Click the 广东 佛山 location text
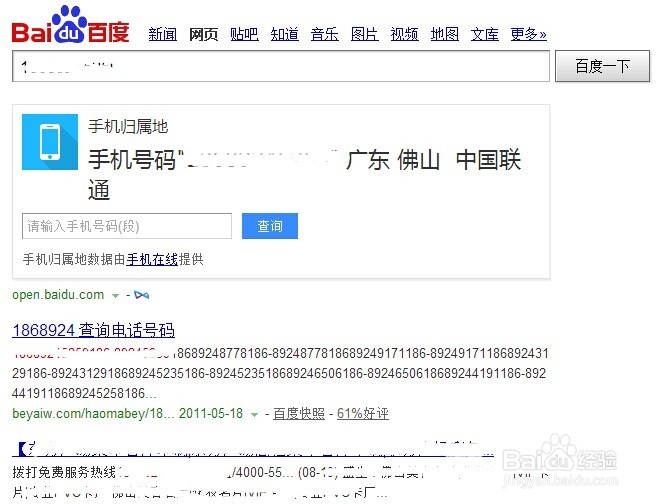 [x=392, y=160]
